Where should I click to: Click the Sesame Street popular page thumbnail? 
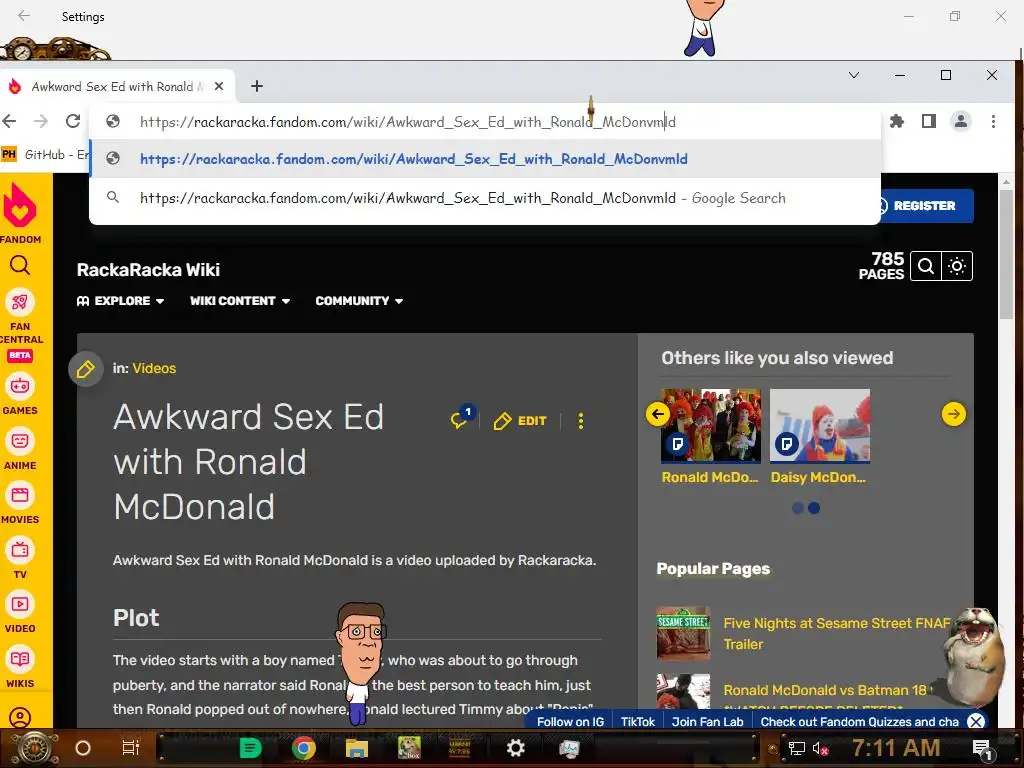click(683, 633)
